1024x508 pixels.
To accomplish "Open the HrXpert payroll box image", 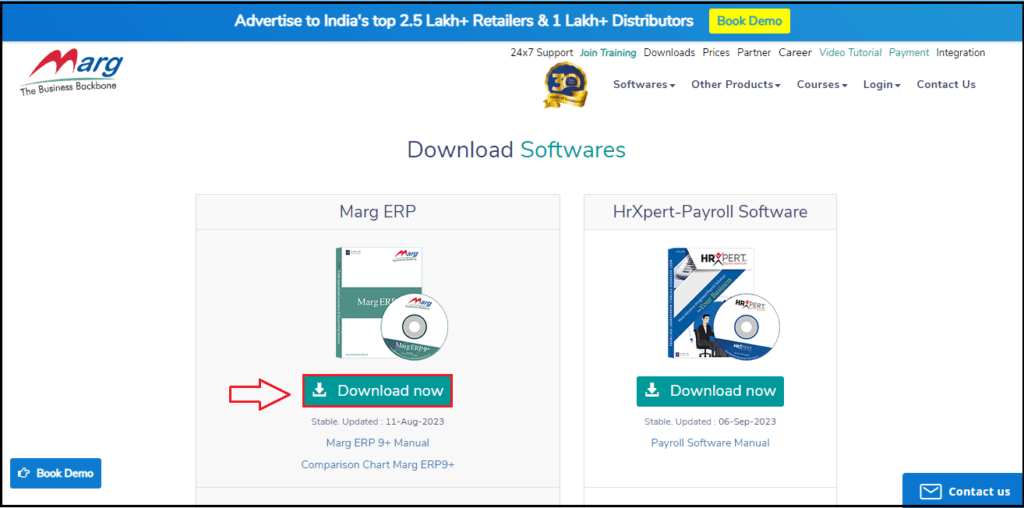I will [x=724, y=303].
